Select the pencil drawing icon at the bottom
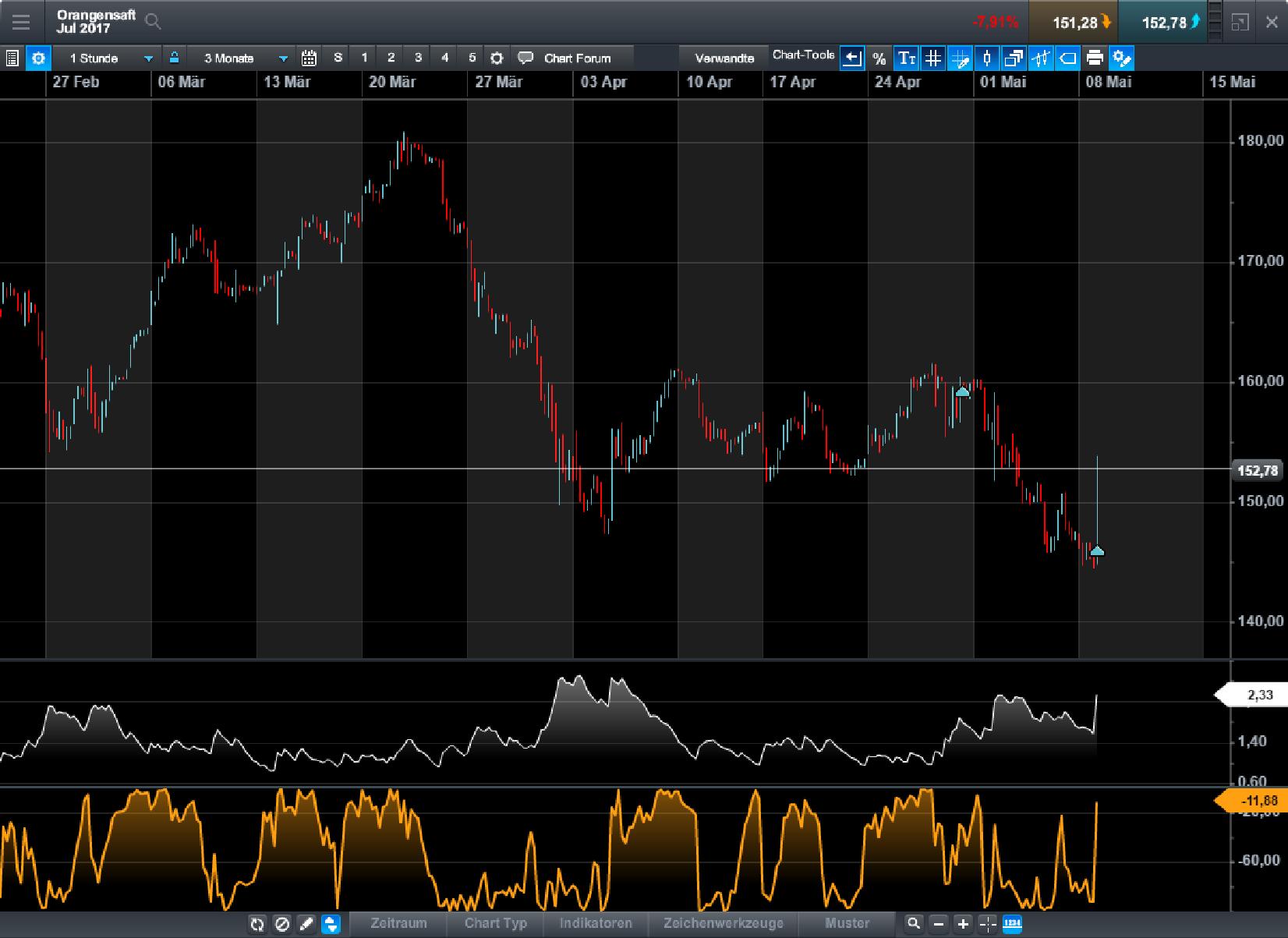1288x938 pixels. point(306,924)
